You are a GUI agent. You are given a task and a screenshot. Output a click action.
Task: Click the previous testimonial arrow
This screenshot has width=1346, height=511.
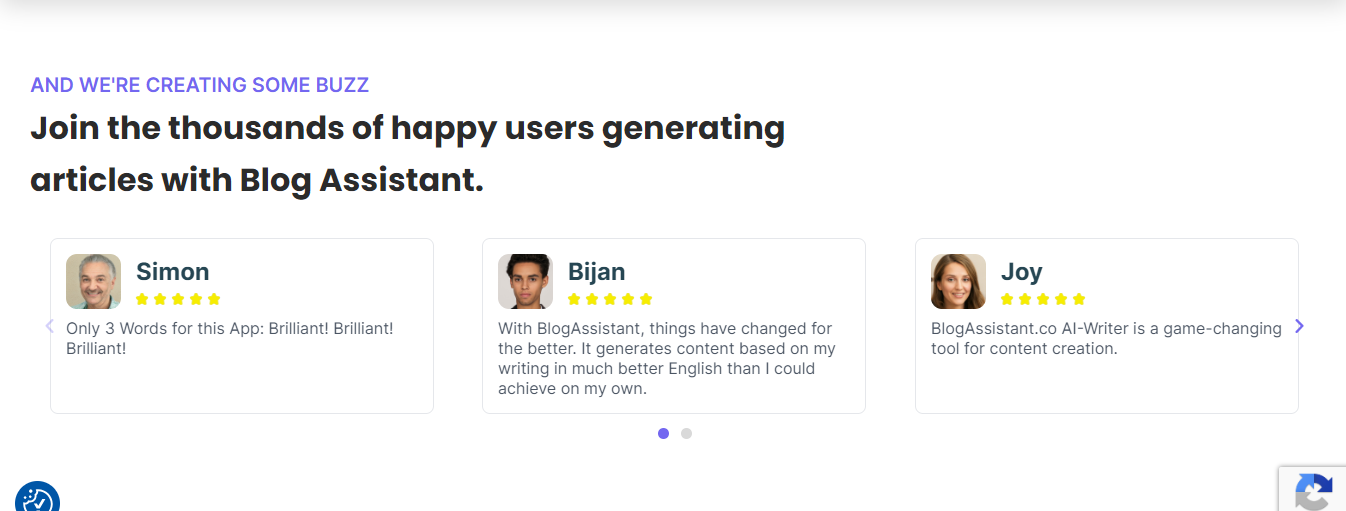49,326
